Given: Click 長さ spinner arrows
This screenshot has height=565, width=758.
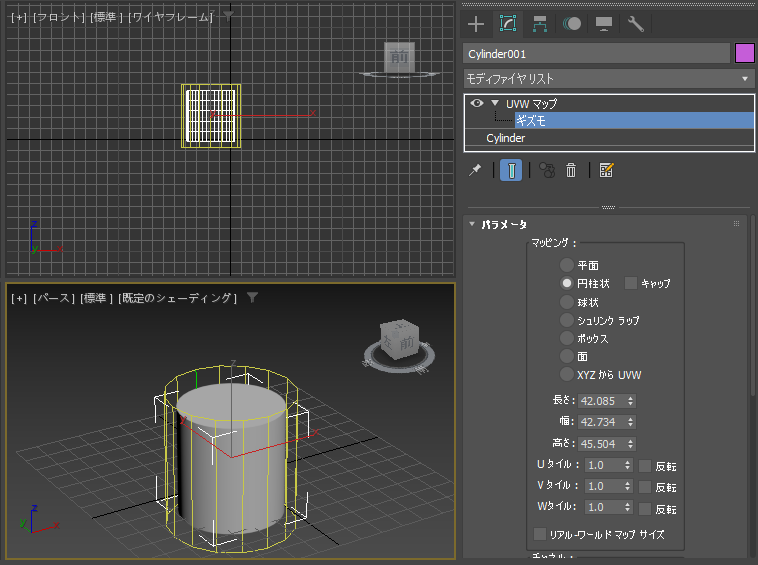Looking at the screenshot, I should click(630, 401).
